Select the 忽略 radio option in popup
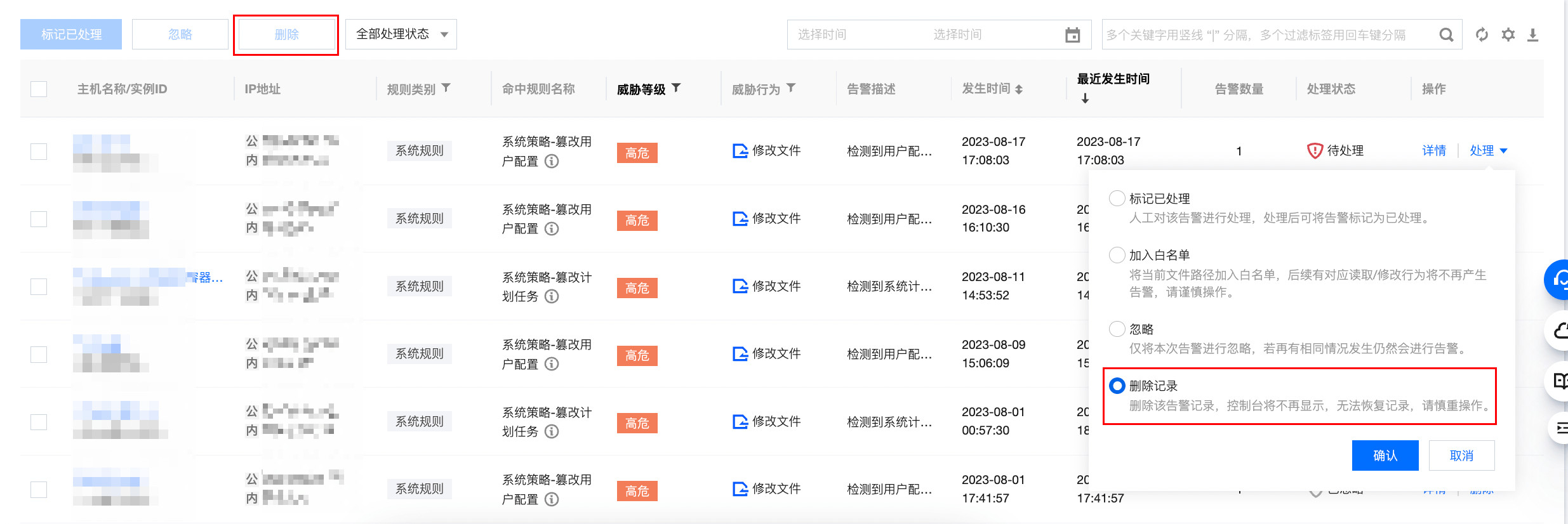 pos(1117,329)
